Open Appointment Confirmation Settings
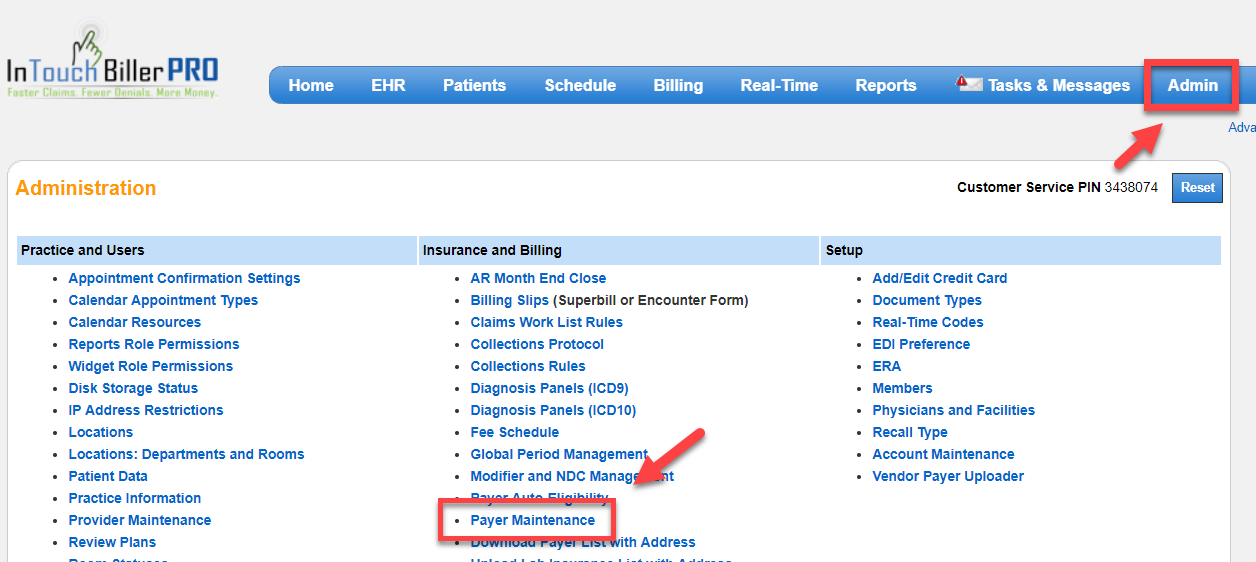The image size is (1256, 562). 184,278
